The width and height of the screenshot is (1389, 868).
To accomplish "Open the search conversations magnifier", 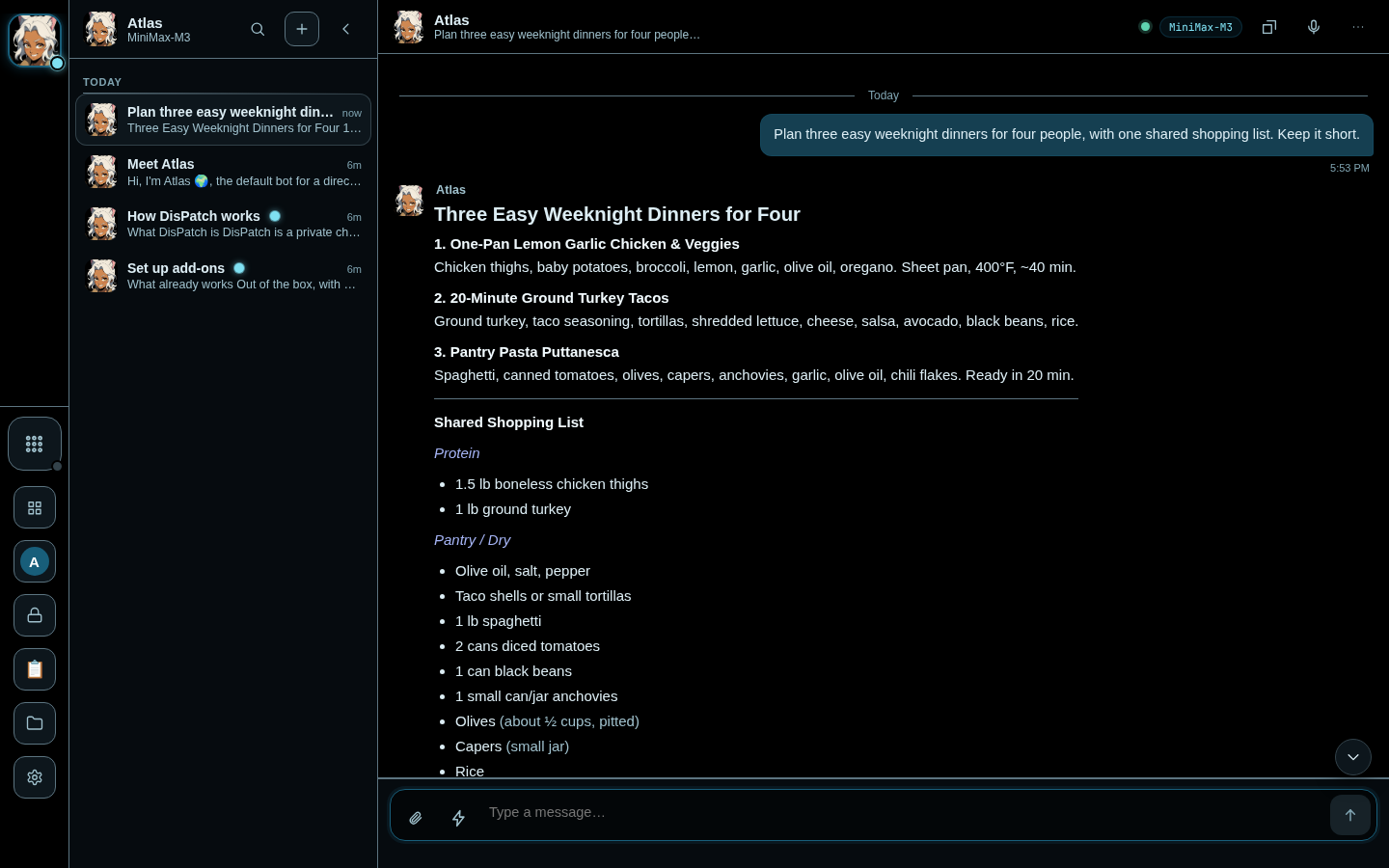I will tap(258, 29).
